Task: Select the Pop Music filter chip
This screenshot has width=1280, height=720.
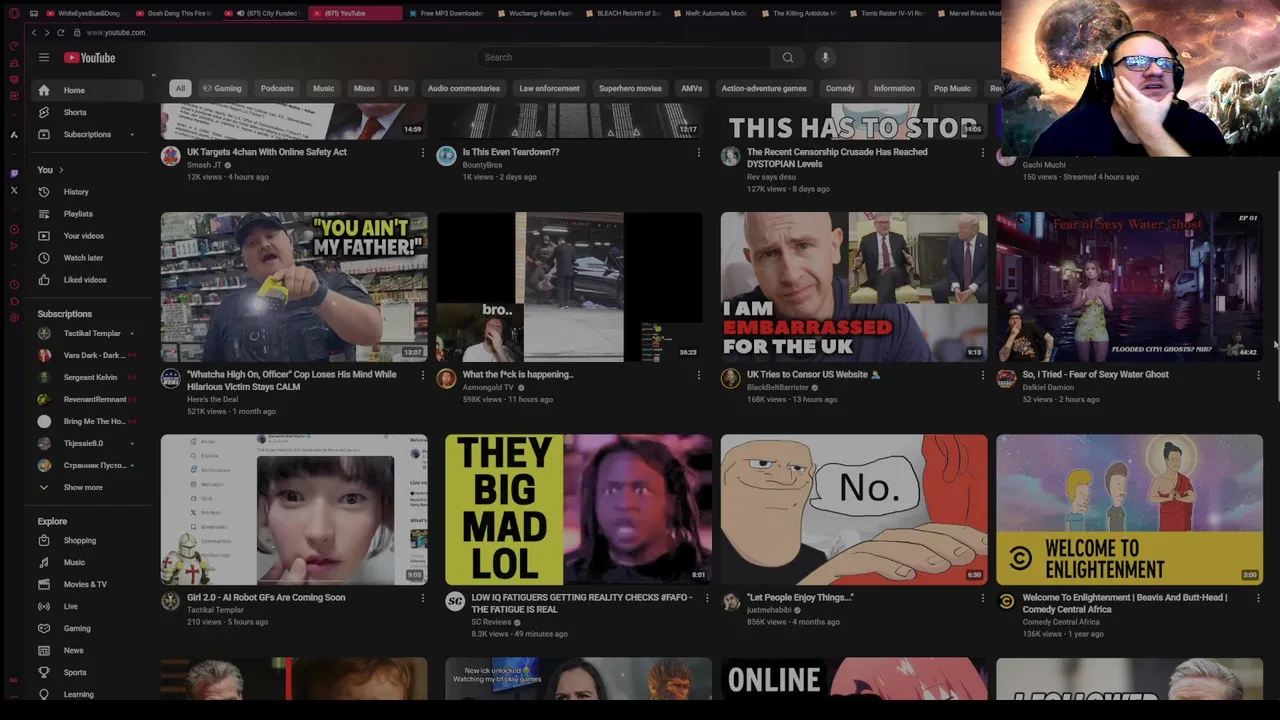Action: 952,88
